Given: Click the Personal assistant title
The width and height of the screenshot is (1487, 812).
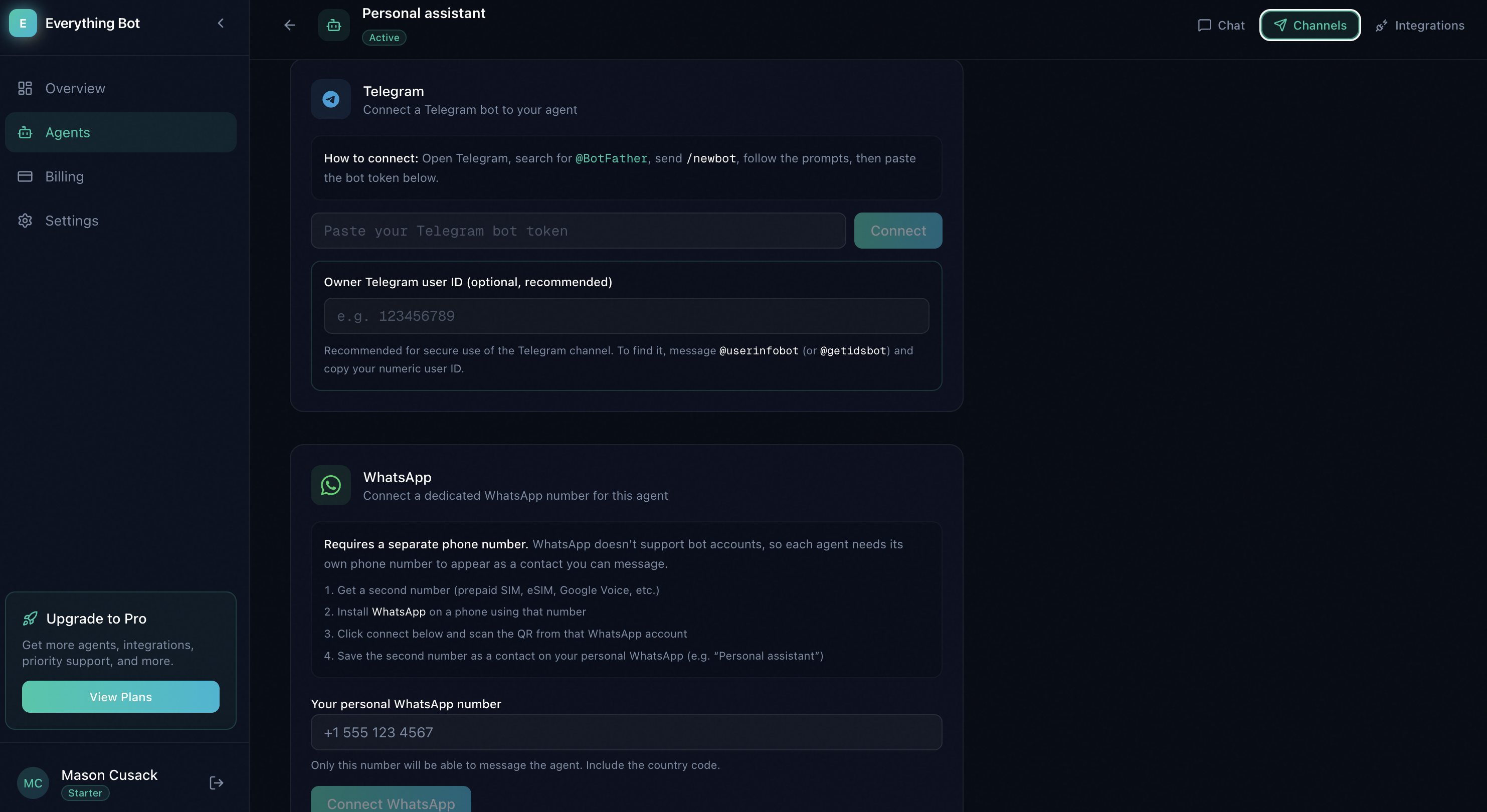Looking at the screenshot, I should [424, 13].
